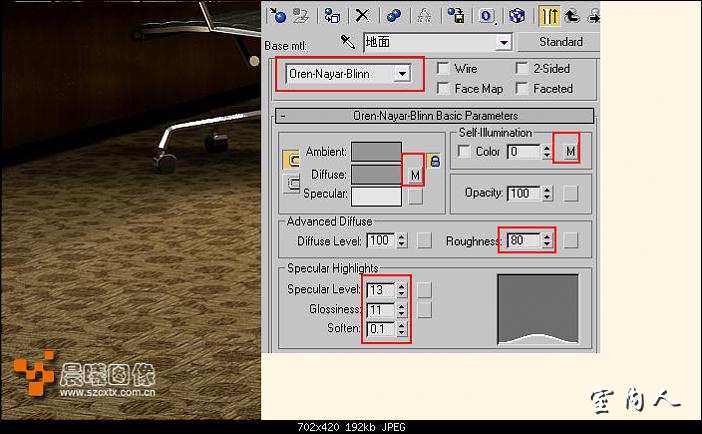Screen dimensions: 702x434
Task: Click the Go Forward to Sibling icon
Action: pos(593,16)
